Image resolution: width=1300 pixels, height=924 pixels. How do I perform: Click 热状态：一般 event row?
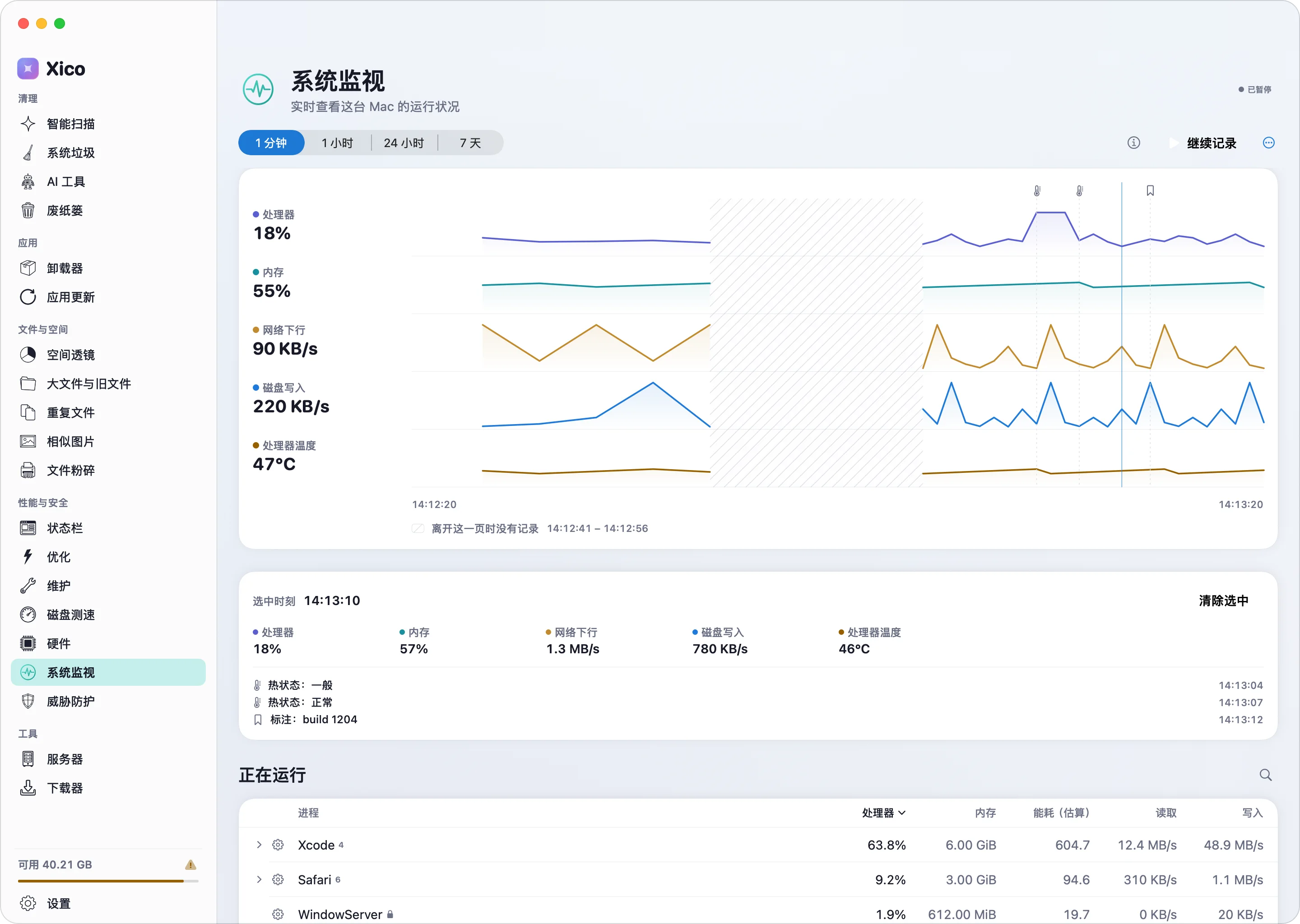click(758, 686)
